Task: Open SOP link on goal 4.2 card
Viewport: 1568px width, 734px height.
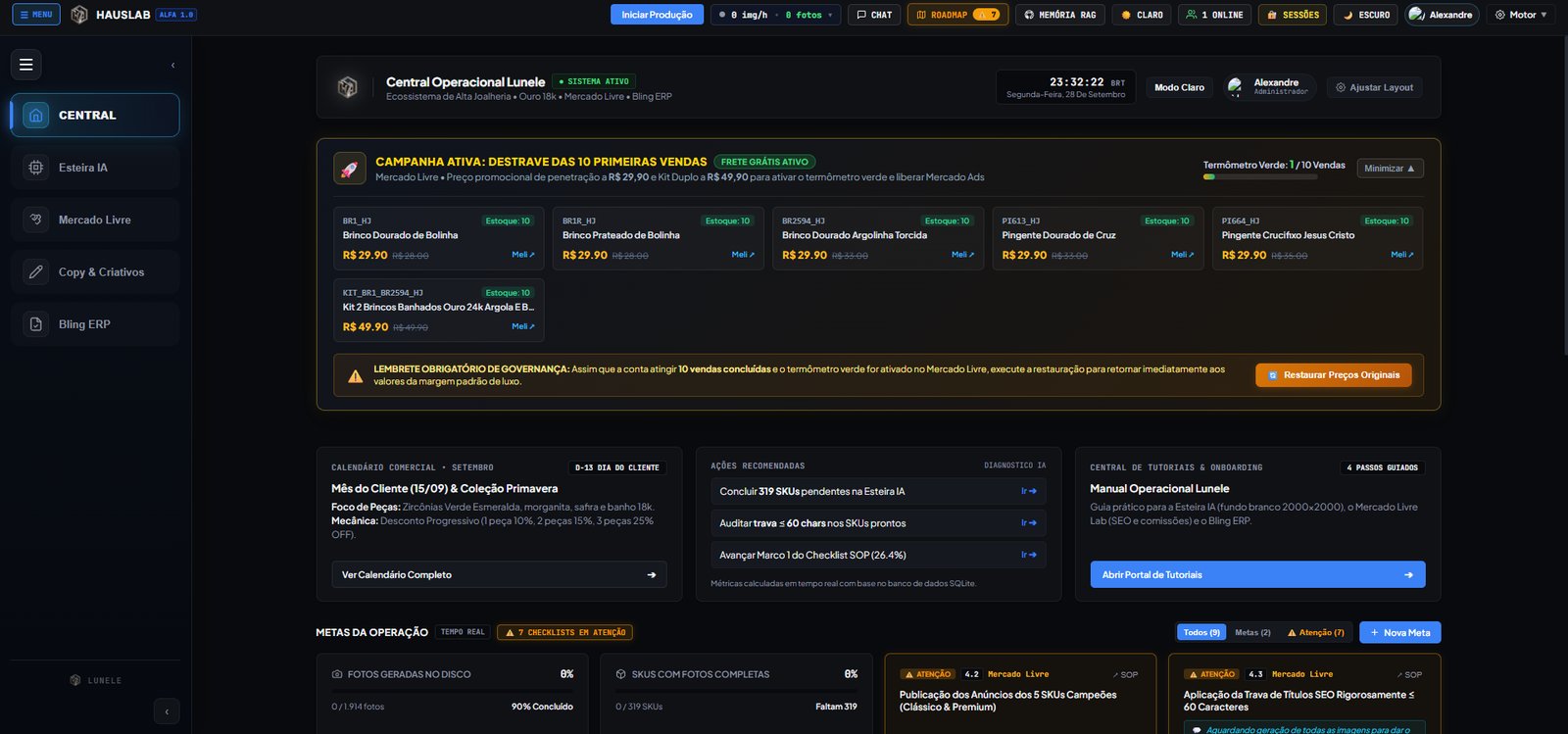Action: pos(1125,675)
